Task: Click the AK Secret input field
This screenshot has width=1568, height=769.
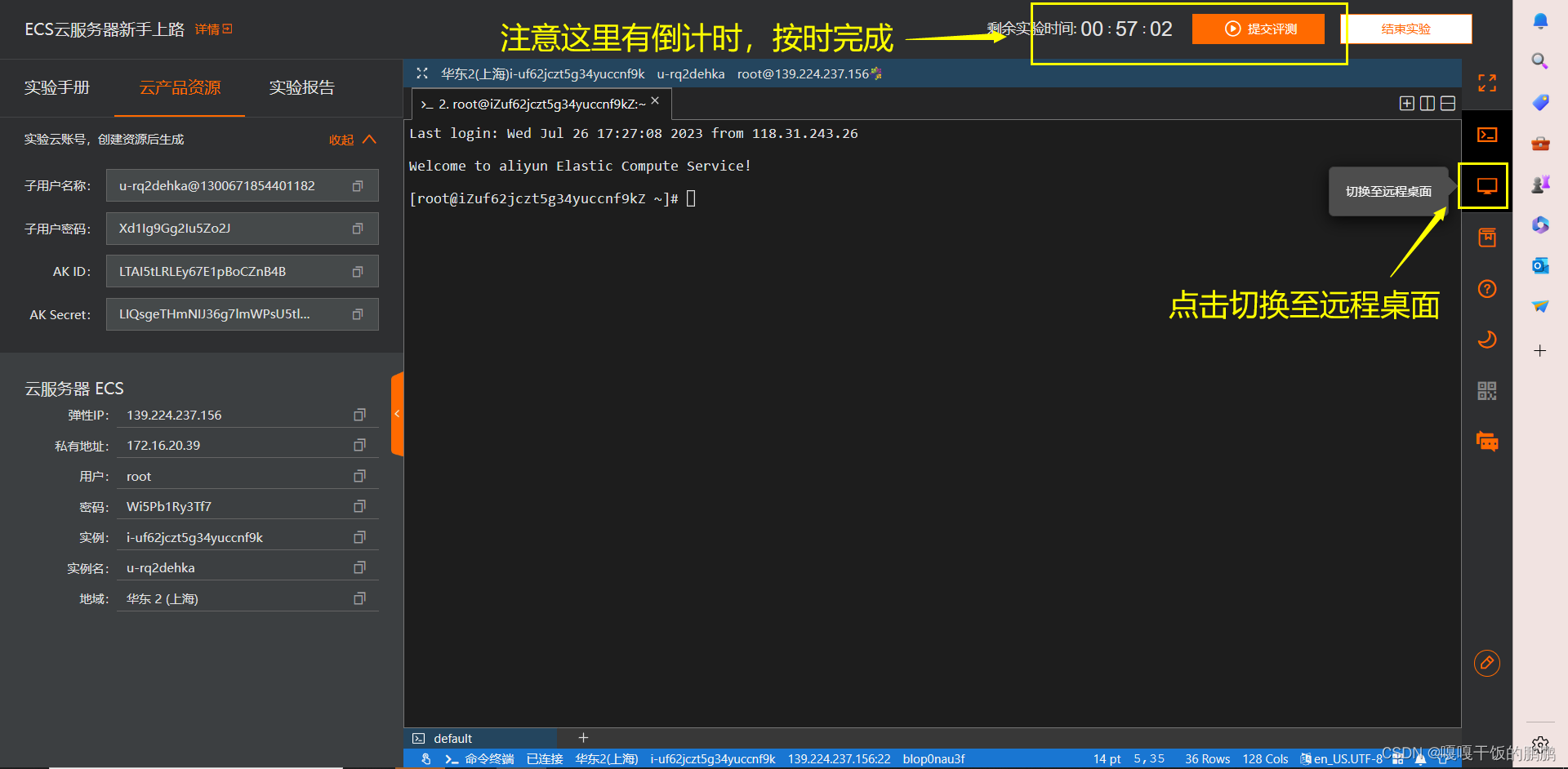Action: (242, 314)
